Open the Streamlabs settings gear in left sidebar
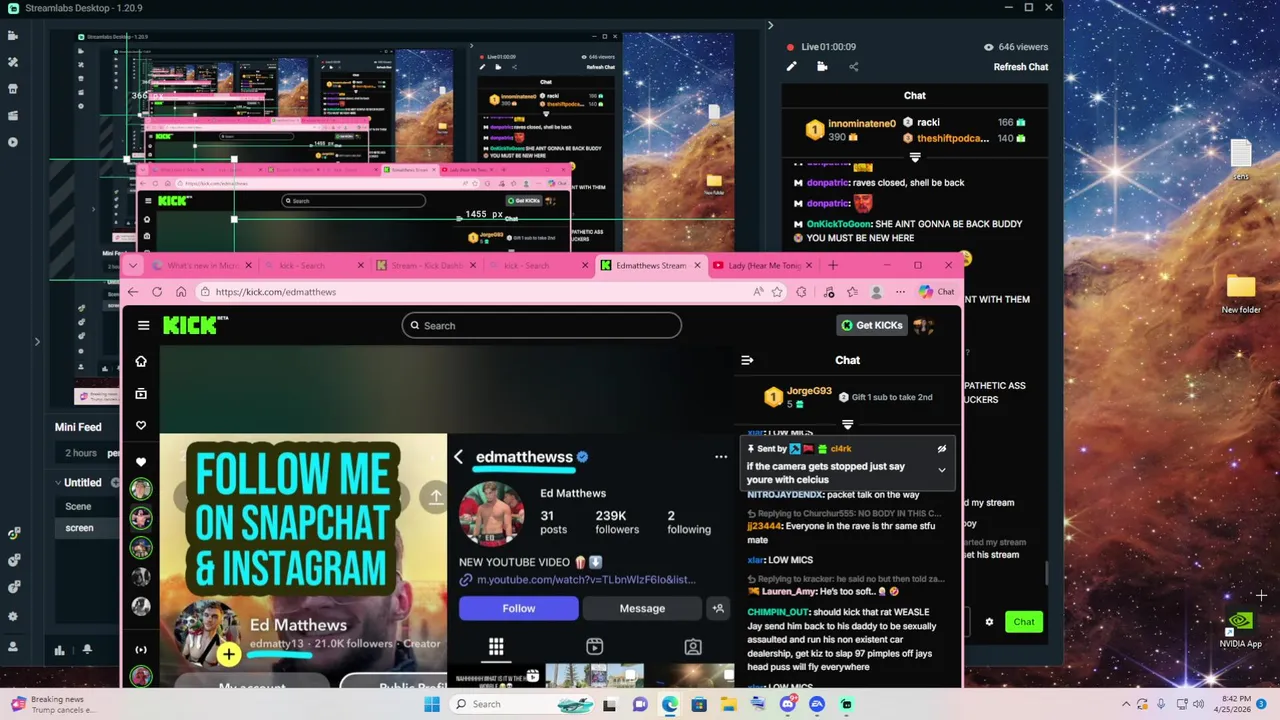The width and height of the screenshot is (1280, 720). 13,616
